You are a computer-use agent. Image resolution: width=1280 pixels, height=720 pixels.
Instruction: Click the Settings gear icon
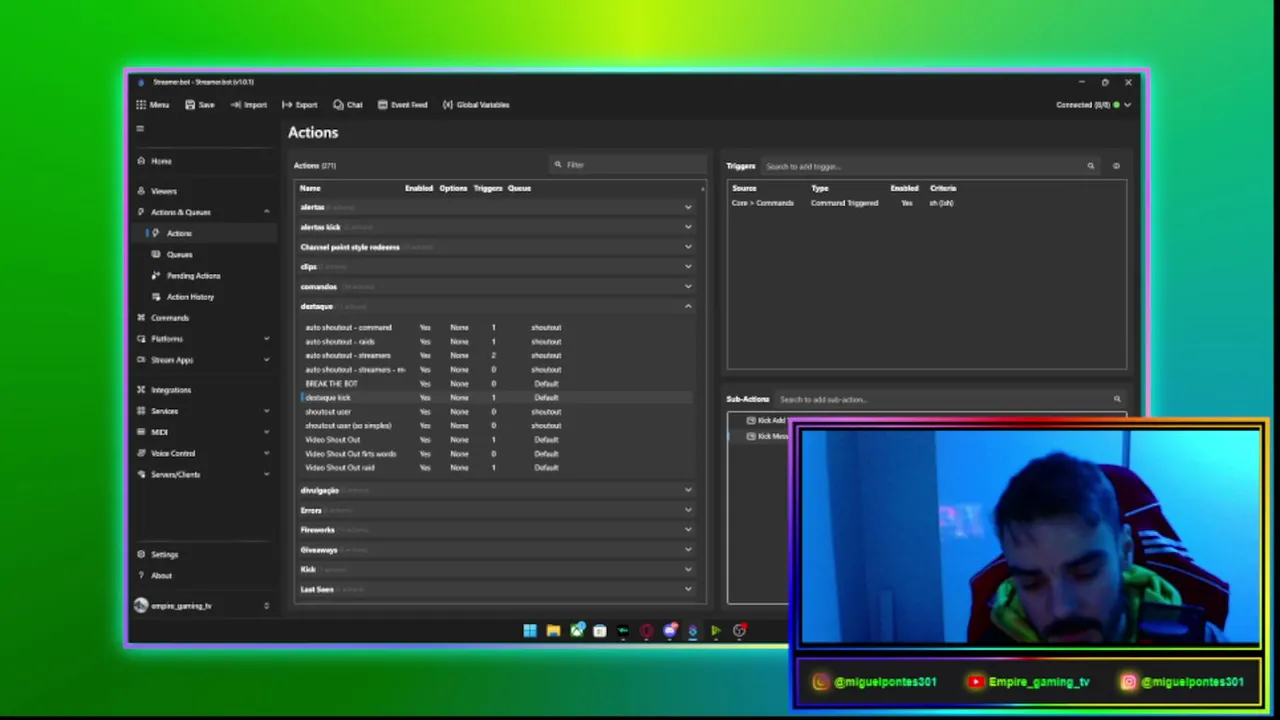(x=141, y=554)
